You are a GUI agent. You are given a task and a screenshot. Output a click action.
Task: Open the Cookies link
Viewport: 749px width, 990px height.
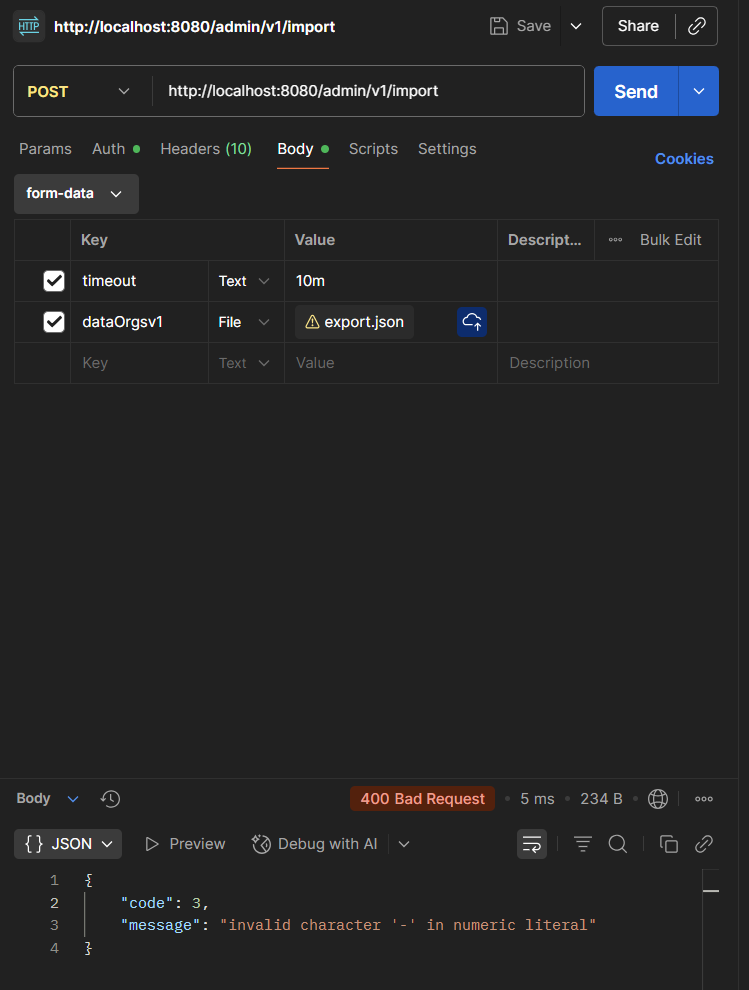[x=684, y=159]
